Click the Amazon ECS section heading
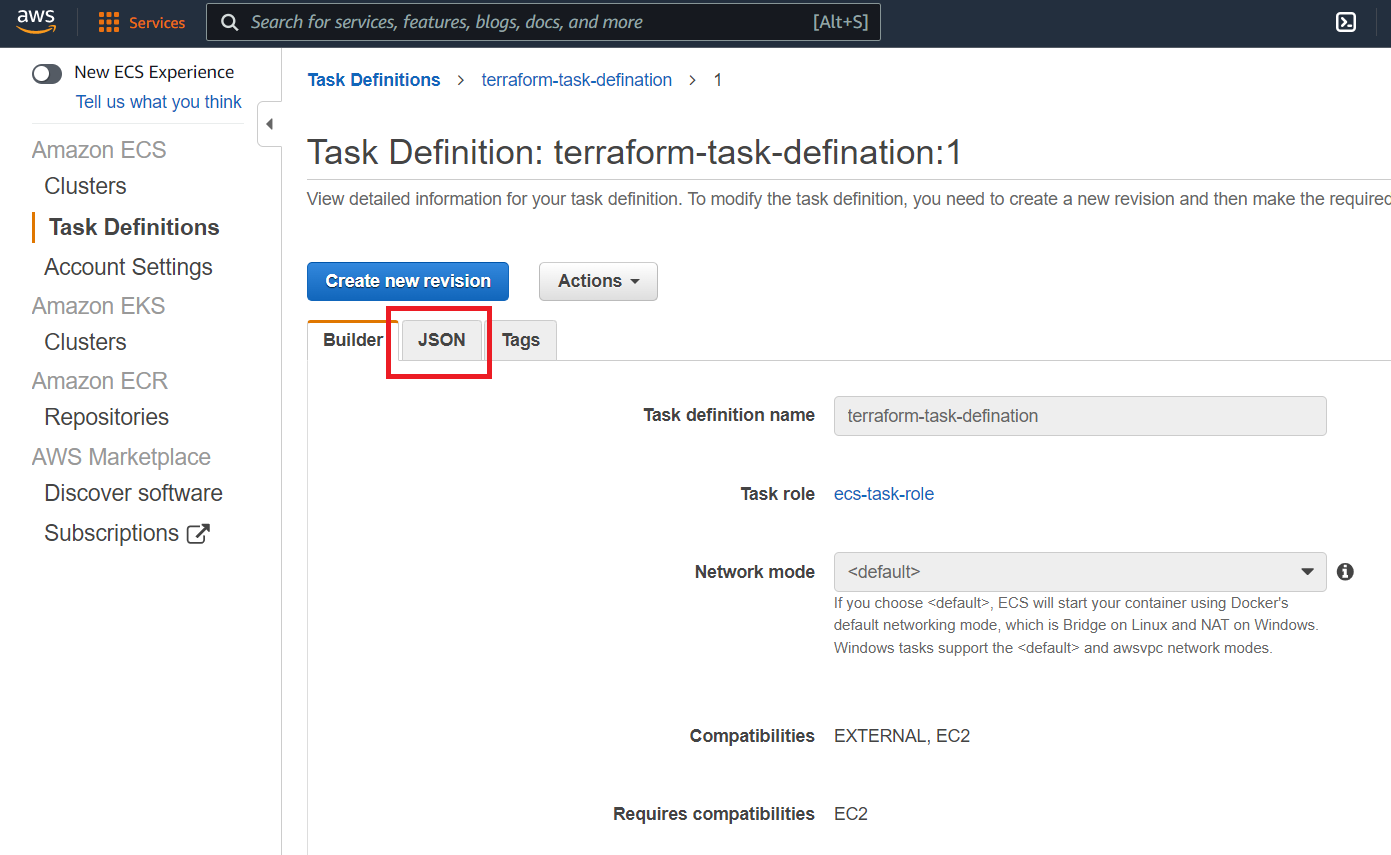 coord(99,150)
